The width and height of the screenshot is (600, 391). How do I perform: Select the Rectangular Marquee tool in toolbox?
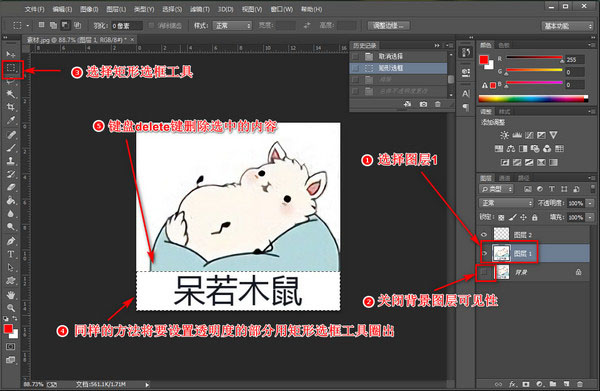point(11,68)
